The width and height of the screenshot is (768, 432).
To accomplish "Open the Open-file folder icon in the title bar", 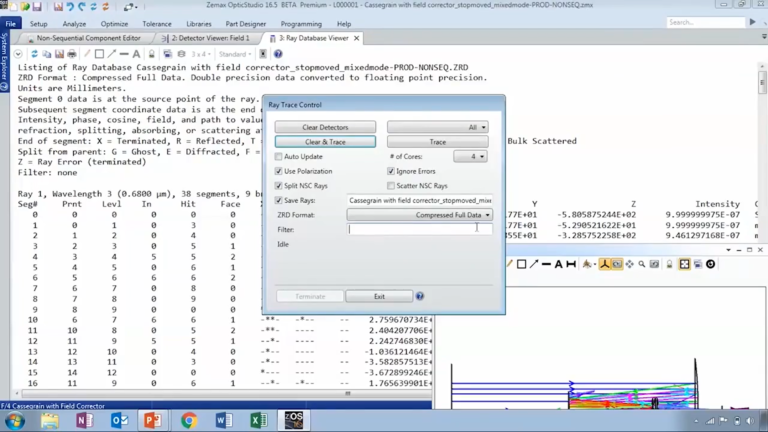I will click(x=25, y=6).
